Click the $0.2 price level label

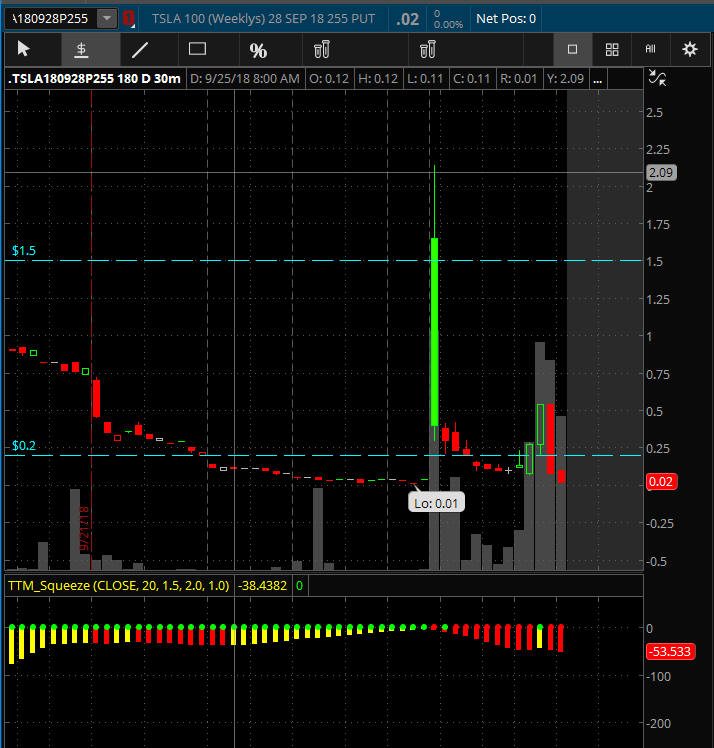click(24, 446)
